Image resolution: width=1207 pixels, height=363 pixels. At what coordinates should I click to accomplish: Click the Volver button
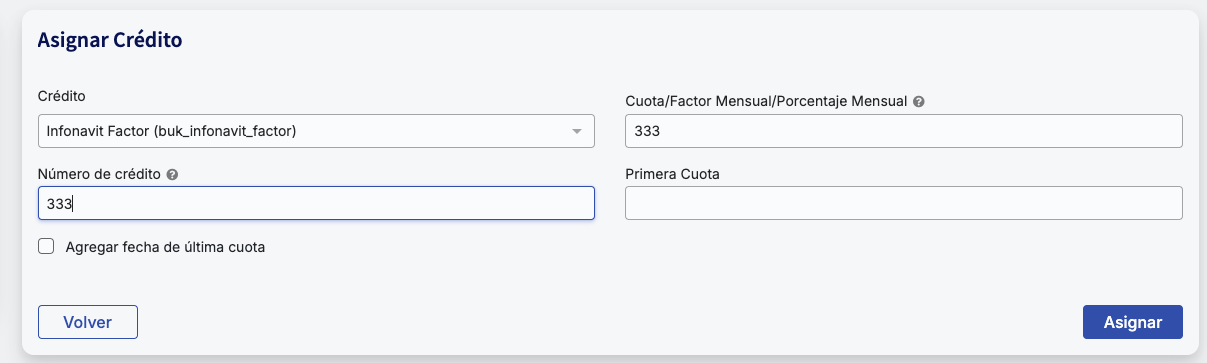pyautogui.click(x=87, y=322)
